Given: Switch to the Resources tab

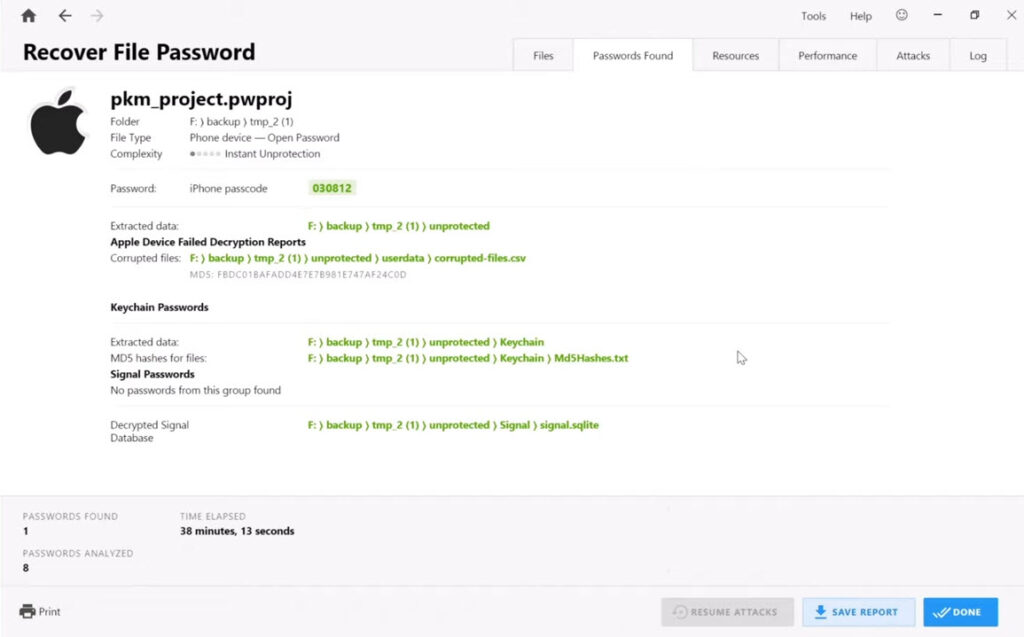Looking at the screenshot, I should pyautogui.click(x=735, y=56).
